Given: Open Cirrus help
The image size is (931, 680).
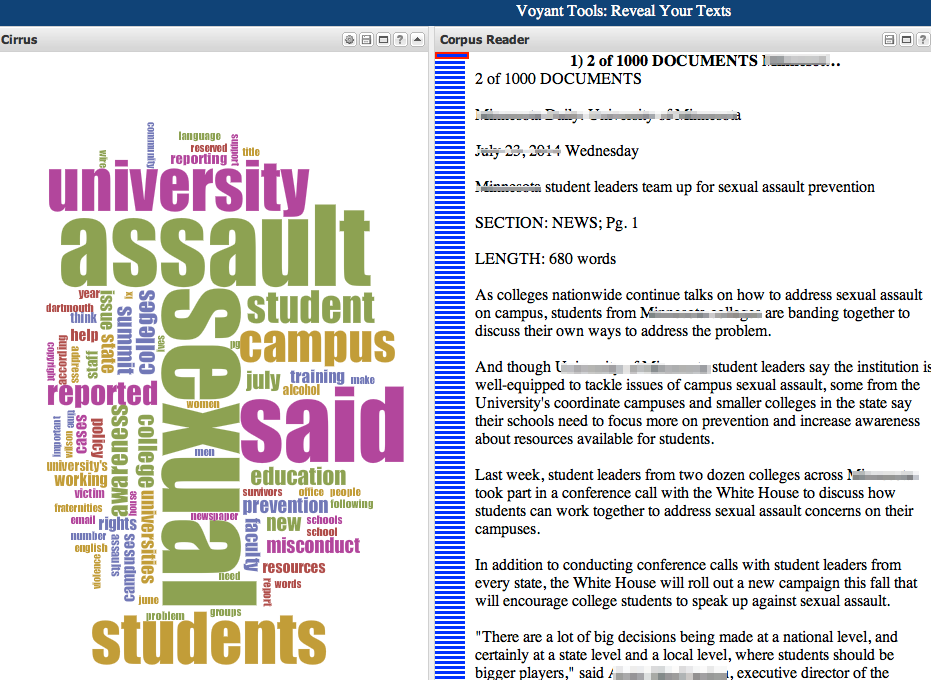Looking at the screenshot, I should tap(401, 39).
